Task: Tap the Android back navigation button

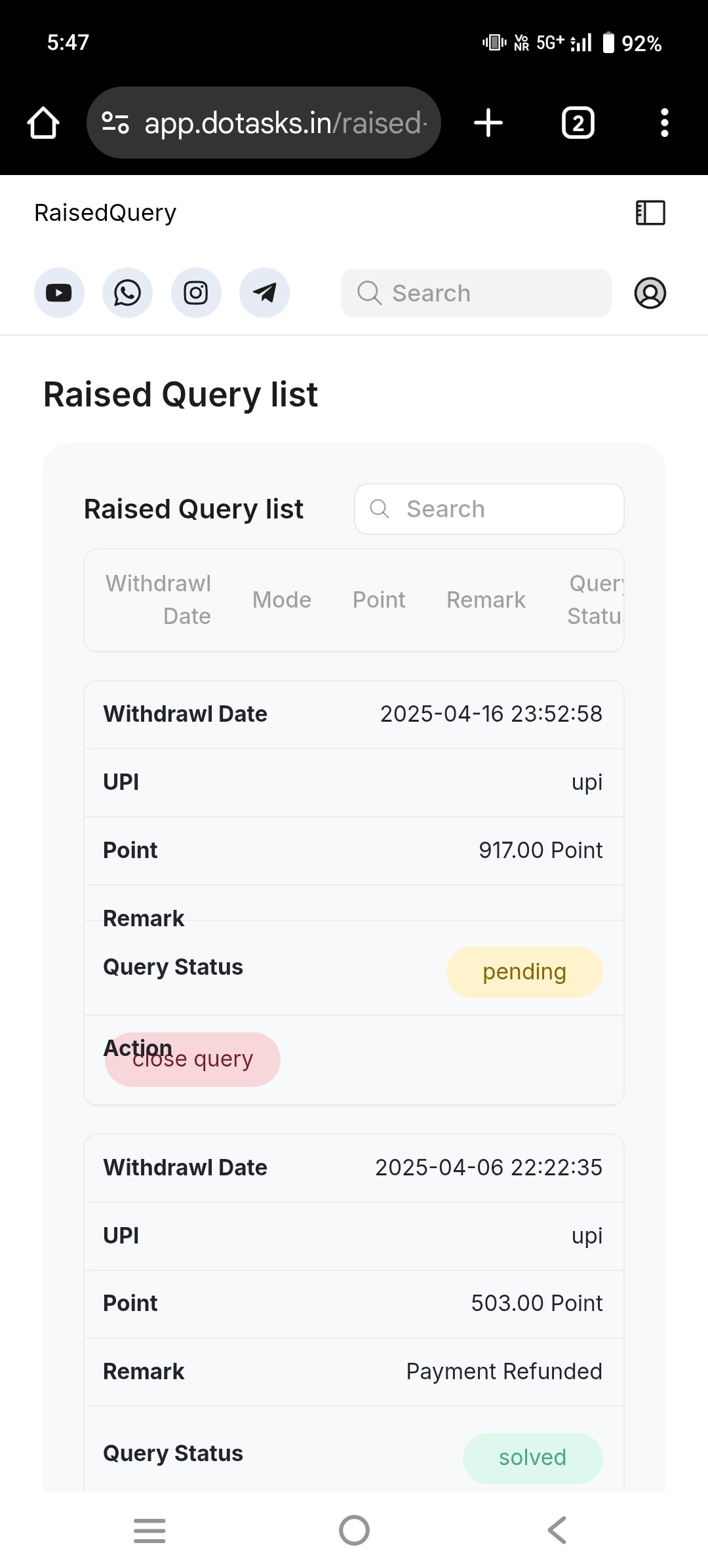Action: [557, 1531]
